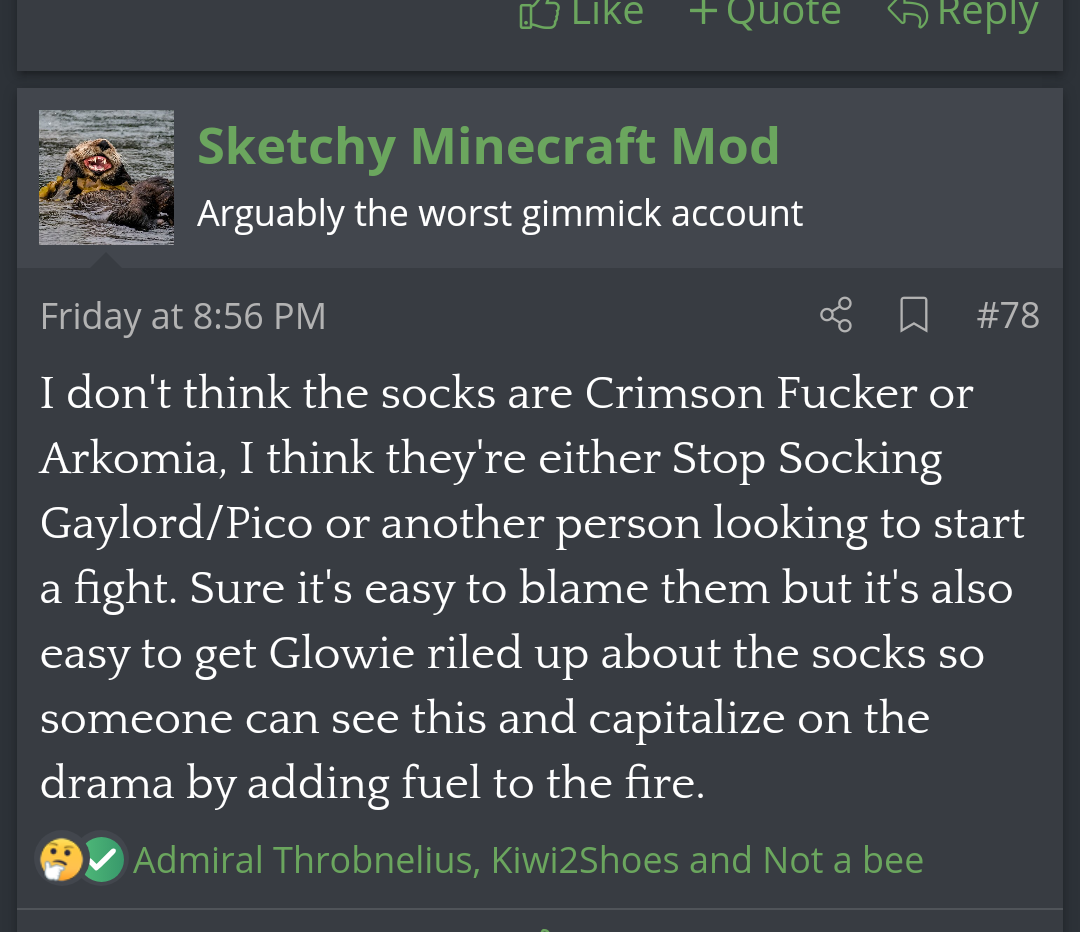Click the word "and" in the reactions summary
This screenshot has height=932, width=1080.
(x=718, y=860)
